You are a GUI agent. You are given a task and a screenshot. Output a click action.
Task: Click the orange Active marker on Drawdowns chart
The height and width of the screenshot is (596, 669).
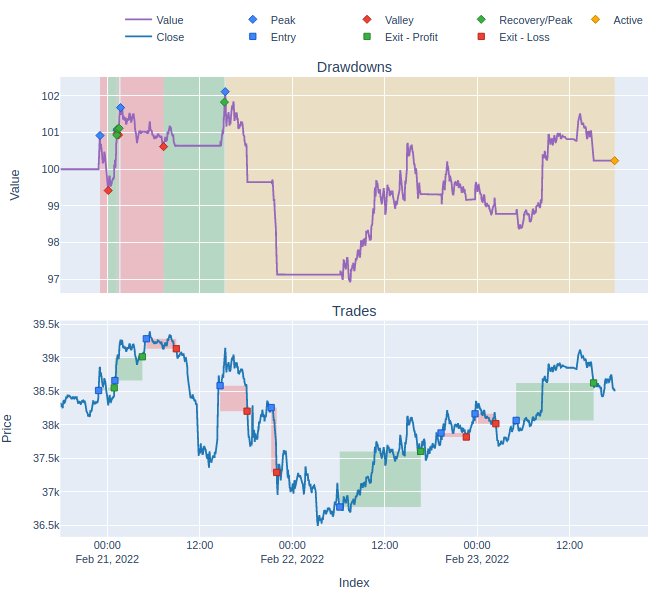coord(614,160)
